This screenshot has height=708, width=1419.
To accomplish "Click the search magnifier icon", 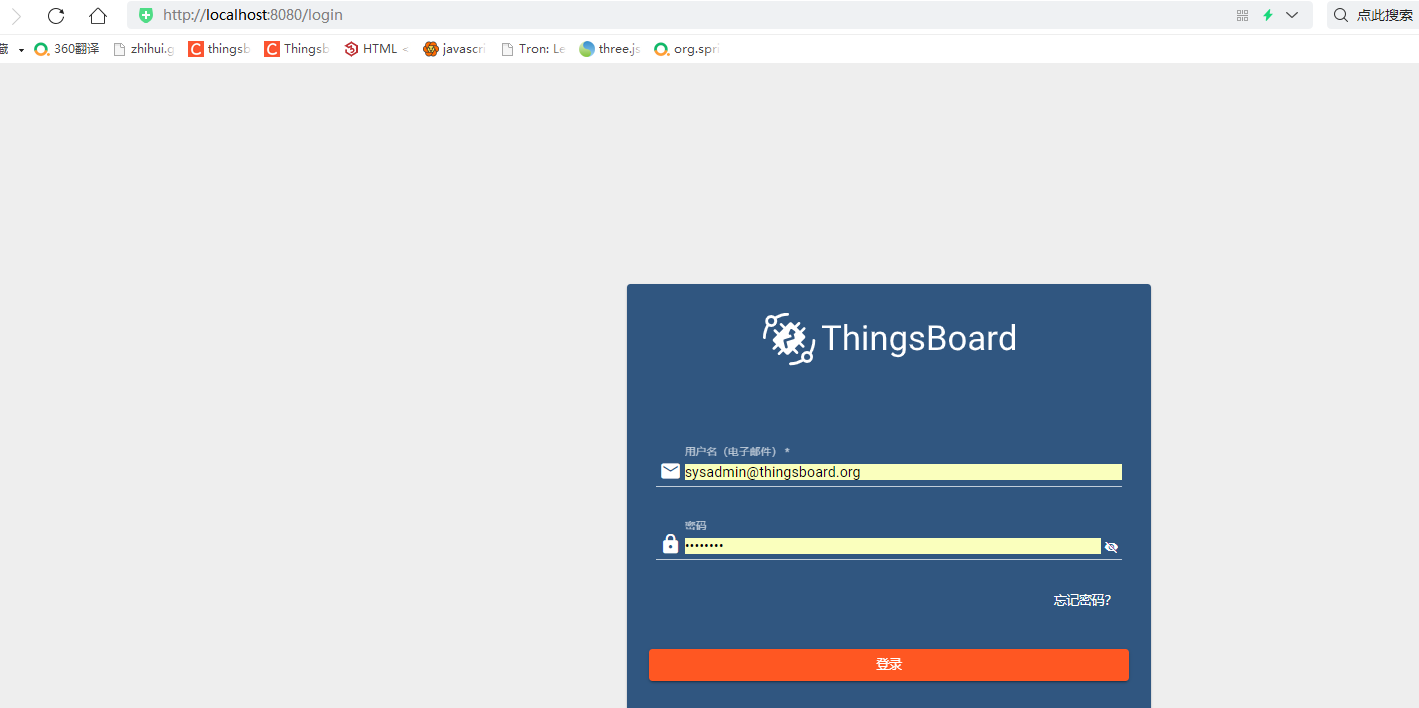I will click(x=1341, y=15).
